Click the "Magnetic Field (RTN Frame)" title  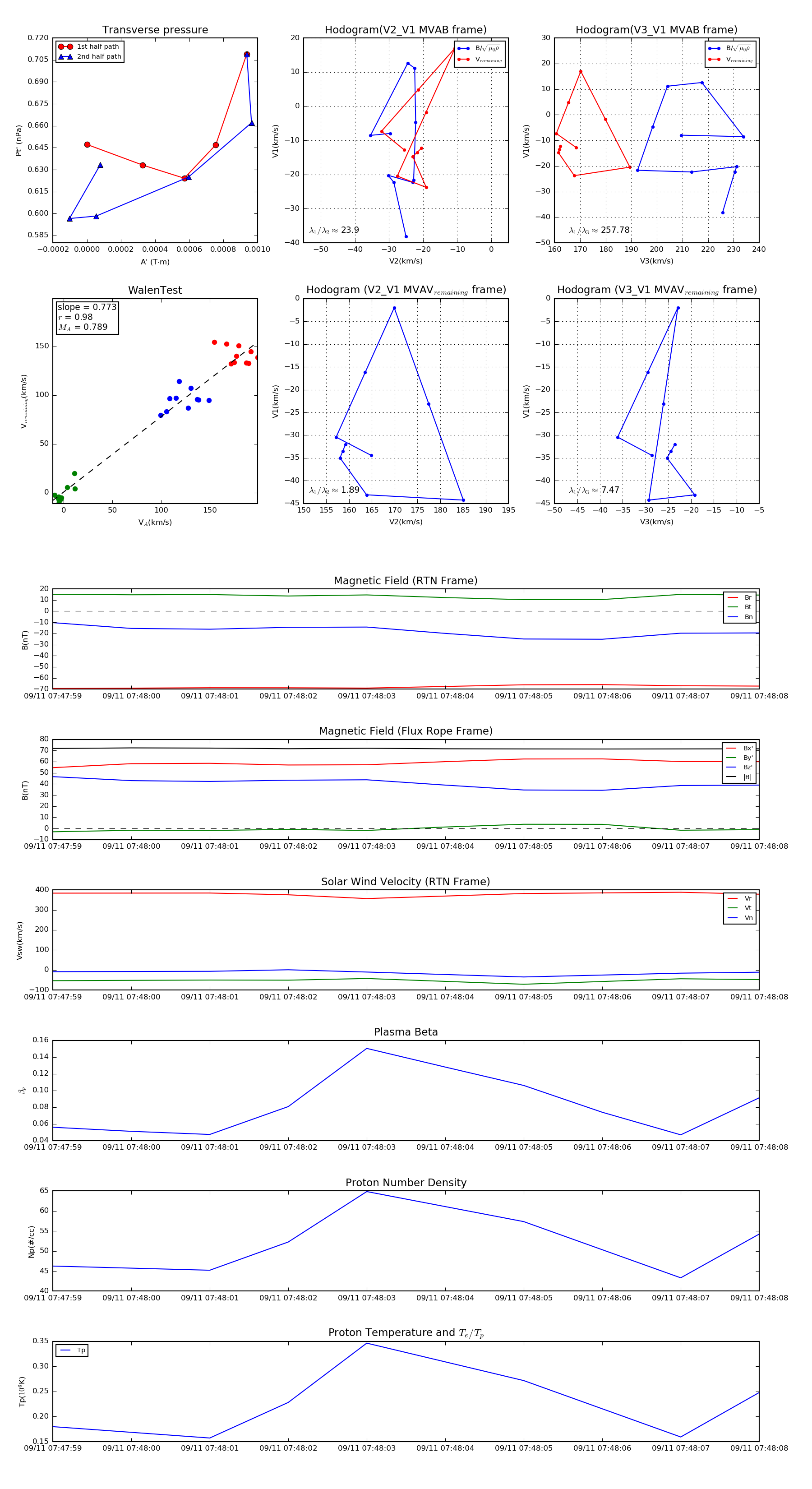point(406,581)
